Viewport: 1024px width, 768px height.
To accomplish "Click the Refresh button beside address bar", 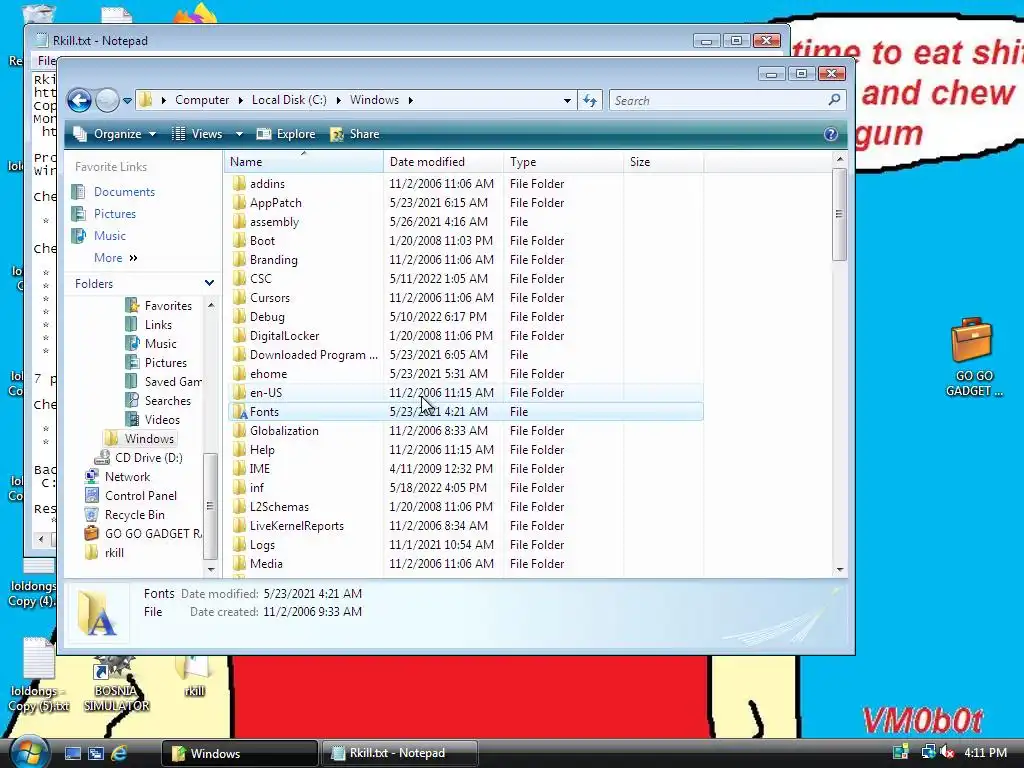I will (590, 101).
